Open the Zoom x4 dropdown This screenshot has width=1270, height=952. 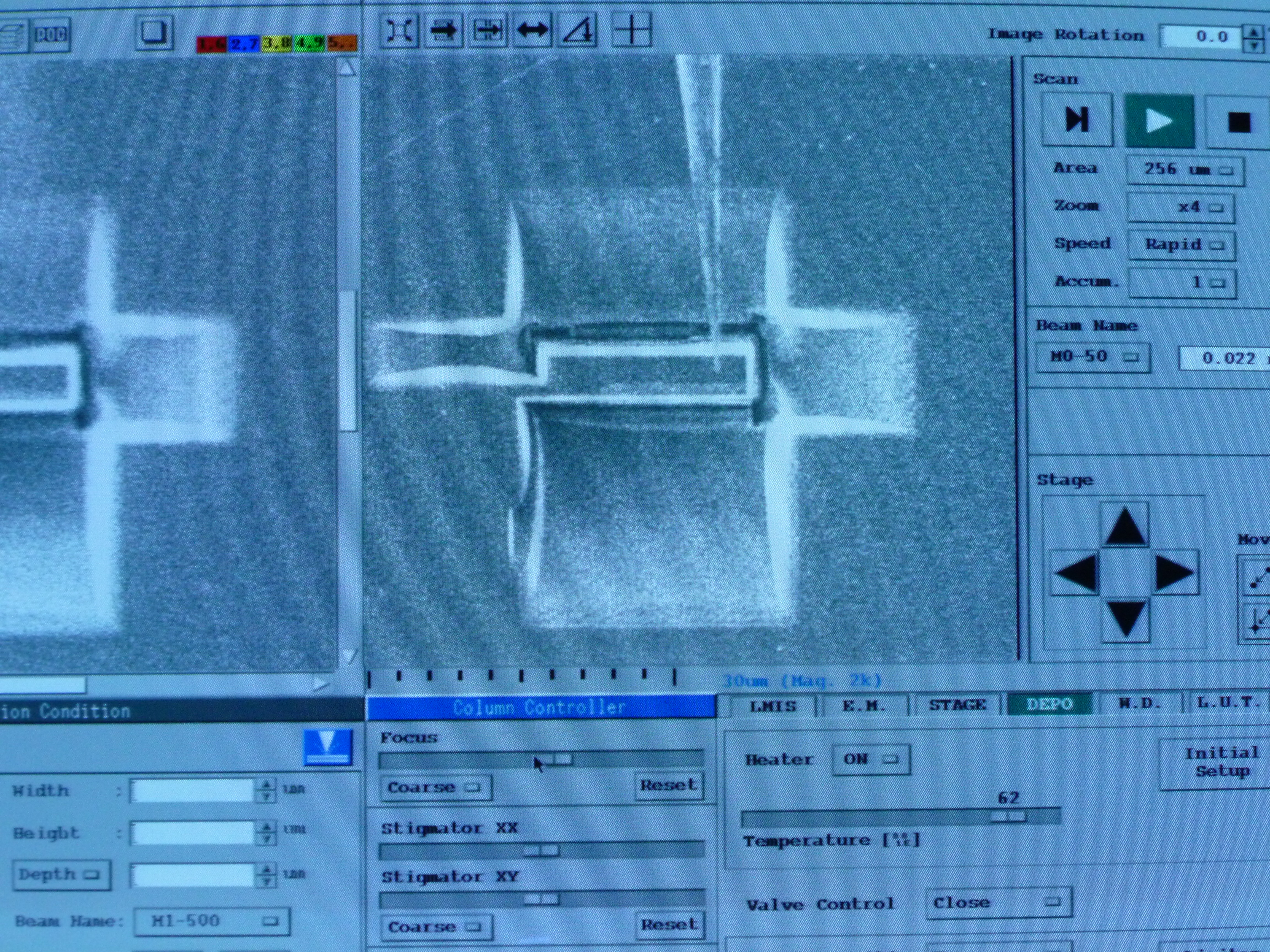[x=1181, y=207]
